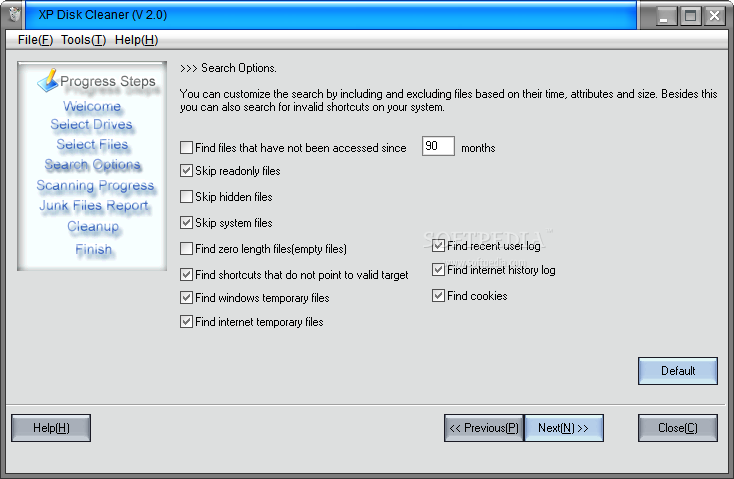Toggle Find internet history log
Viewport: 734px width, 479px height.
point(438,269)
